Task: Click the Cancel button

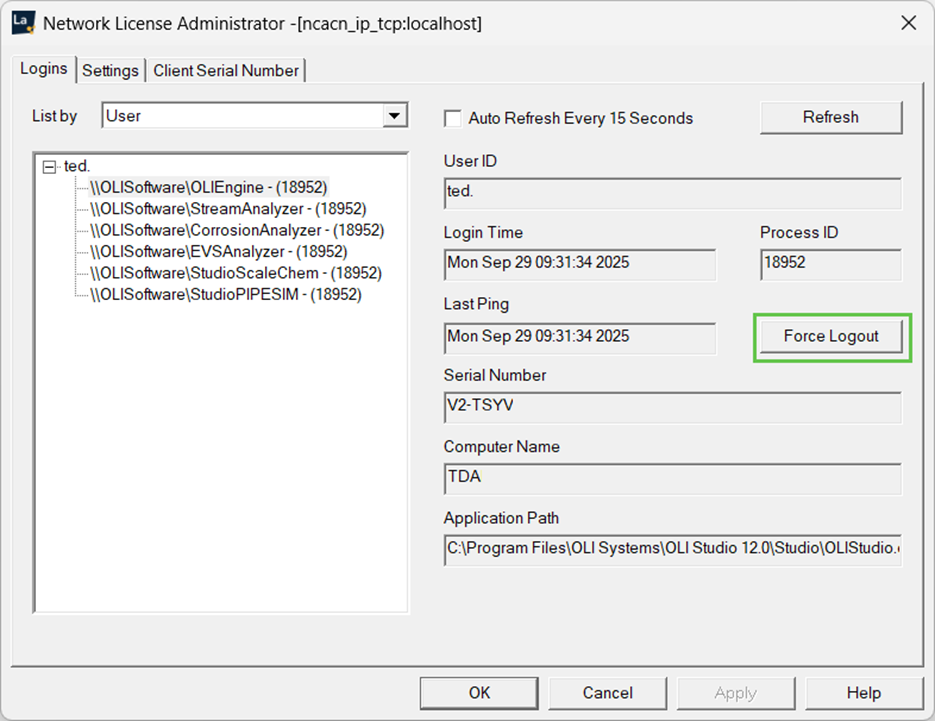Action: point(608,693)
